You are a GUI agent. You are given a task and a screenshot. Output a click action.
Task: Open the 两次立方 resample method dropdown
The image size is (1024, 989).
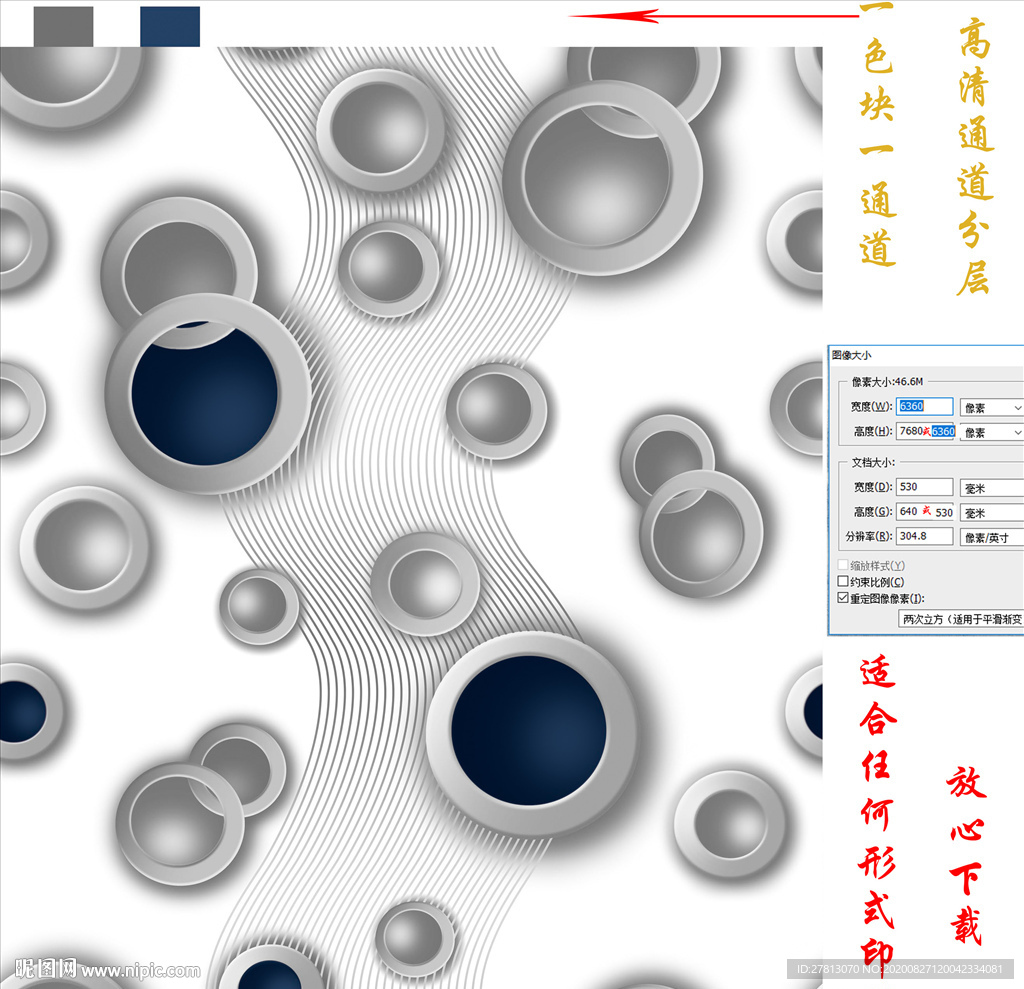[x=961, y=619]
